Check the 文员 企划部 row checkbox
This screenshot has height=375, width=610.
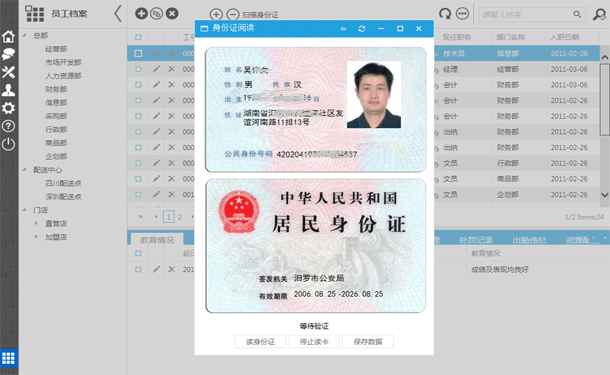138,194
